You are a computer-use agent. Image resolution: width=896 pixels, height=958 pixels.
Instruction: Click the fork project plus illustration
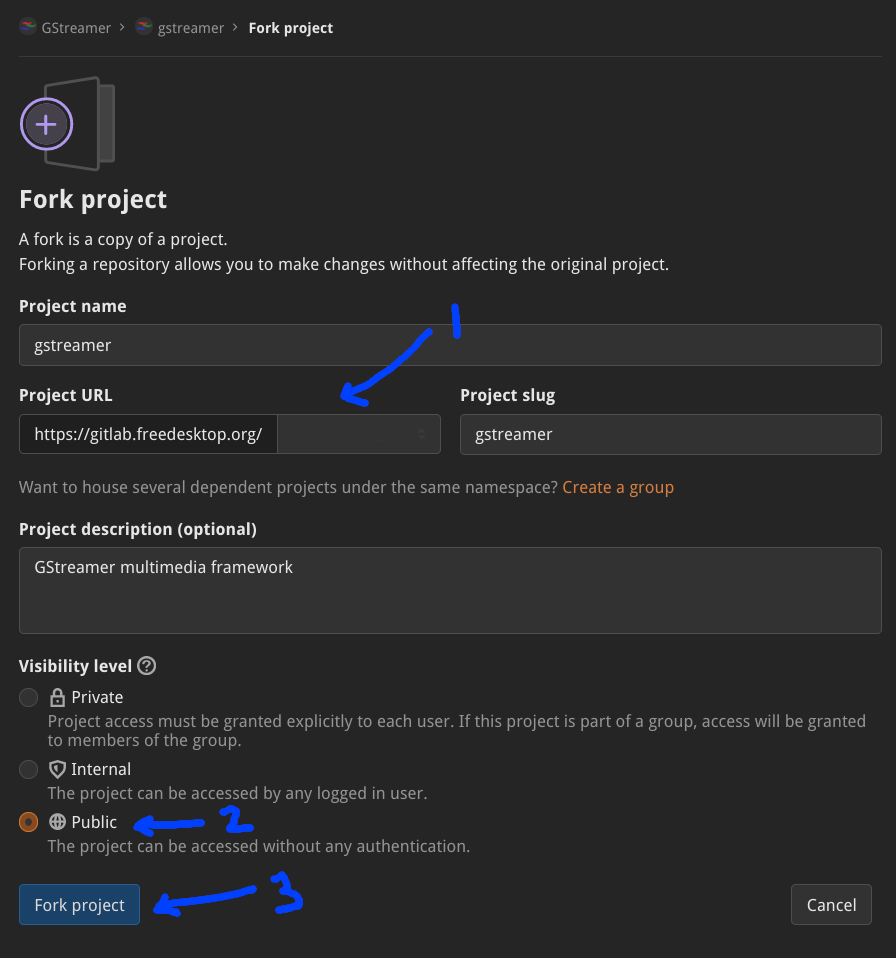[47, 125]
